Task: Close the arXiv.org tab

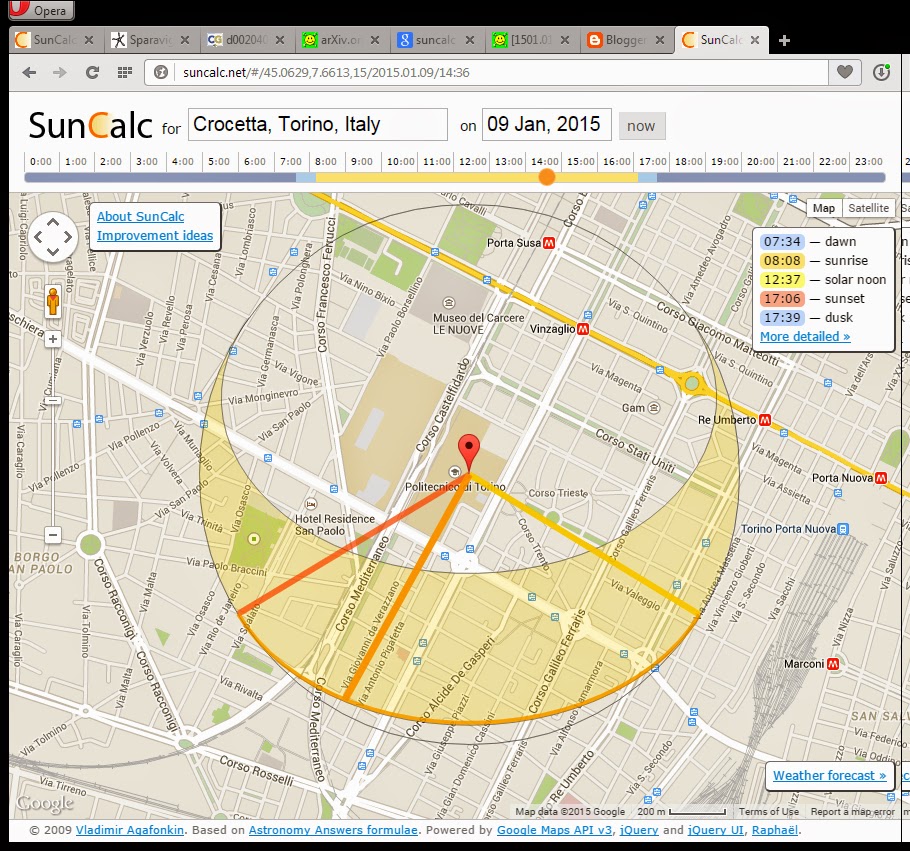Action: (x=375, y=40)
